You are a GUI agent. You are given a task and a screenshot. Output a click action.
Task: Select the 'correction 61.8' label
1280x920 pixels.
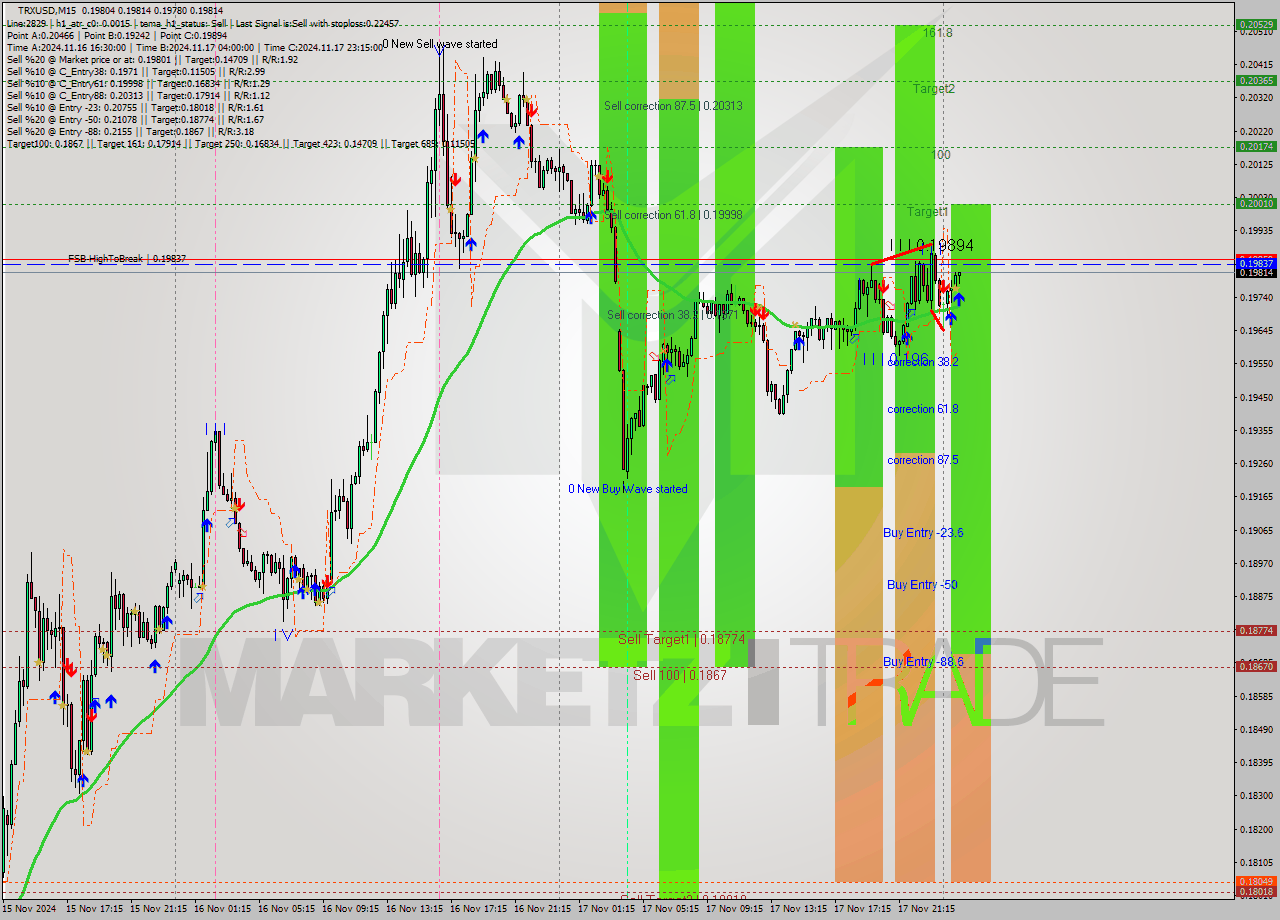tap(923, 409)
